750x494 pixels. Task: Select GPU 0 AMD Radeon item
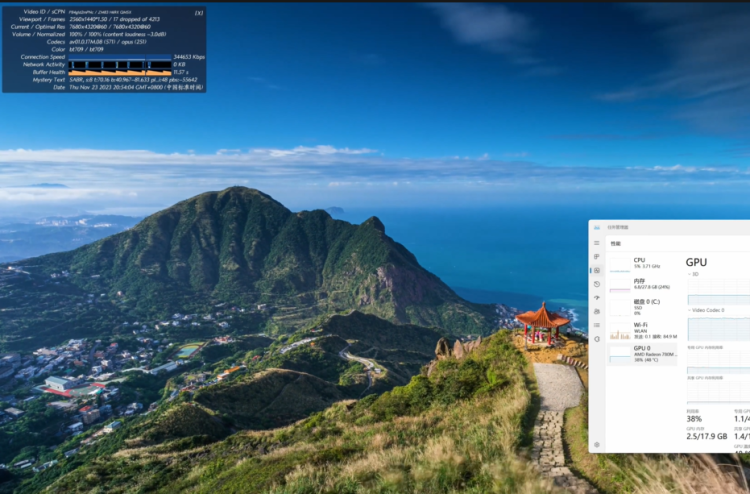click(x=642, y=354)
